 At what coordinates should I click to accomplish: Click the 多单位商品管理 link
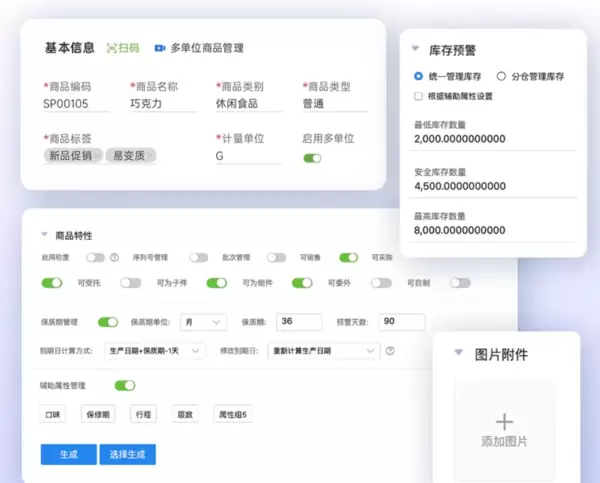pos(206,48)
